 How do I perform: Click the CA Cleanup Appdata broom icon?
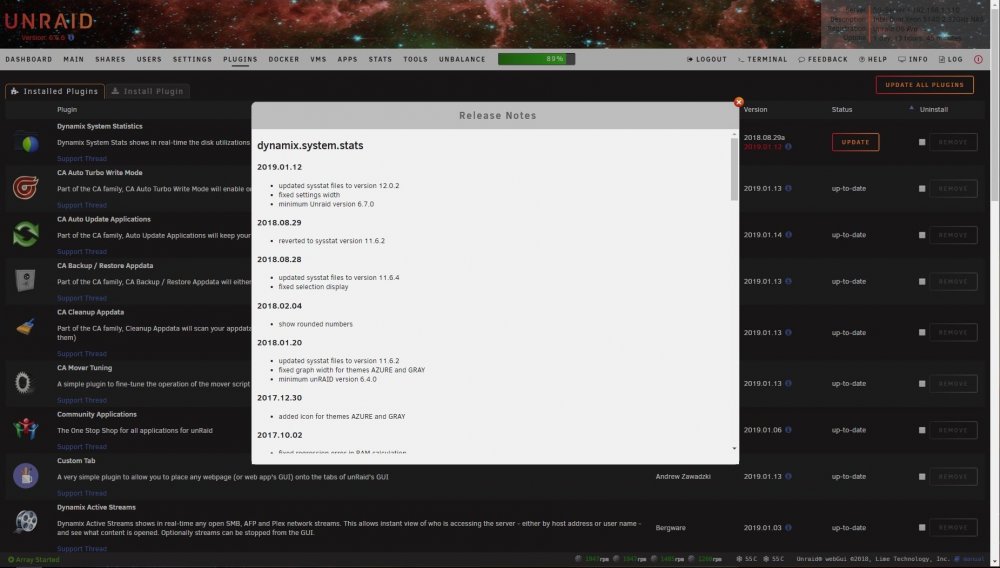(x=26, y=327)
